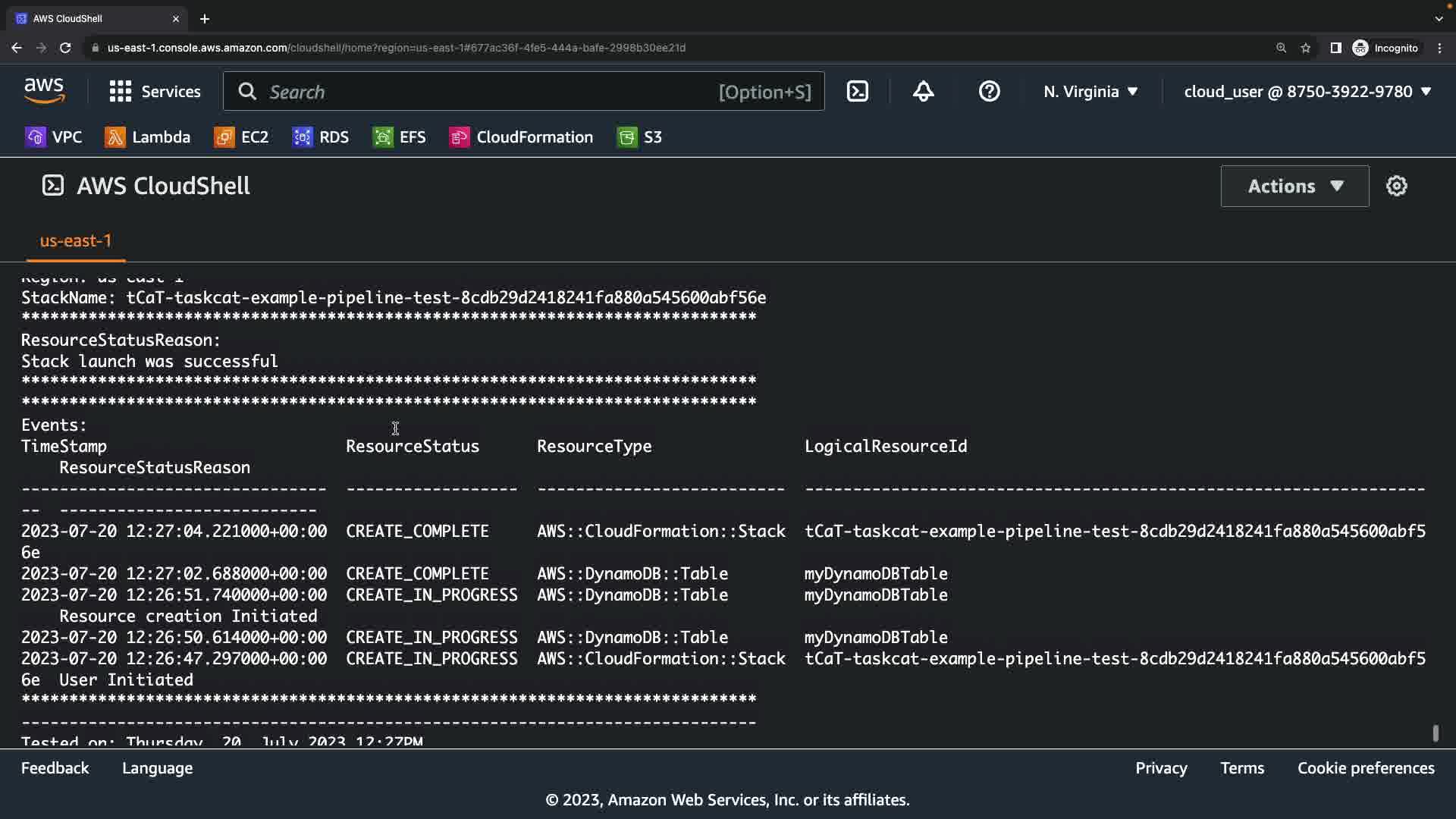Click the AWS search input field
The width and height of the screenshot is (1456, 819).
pos(485,92)
